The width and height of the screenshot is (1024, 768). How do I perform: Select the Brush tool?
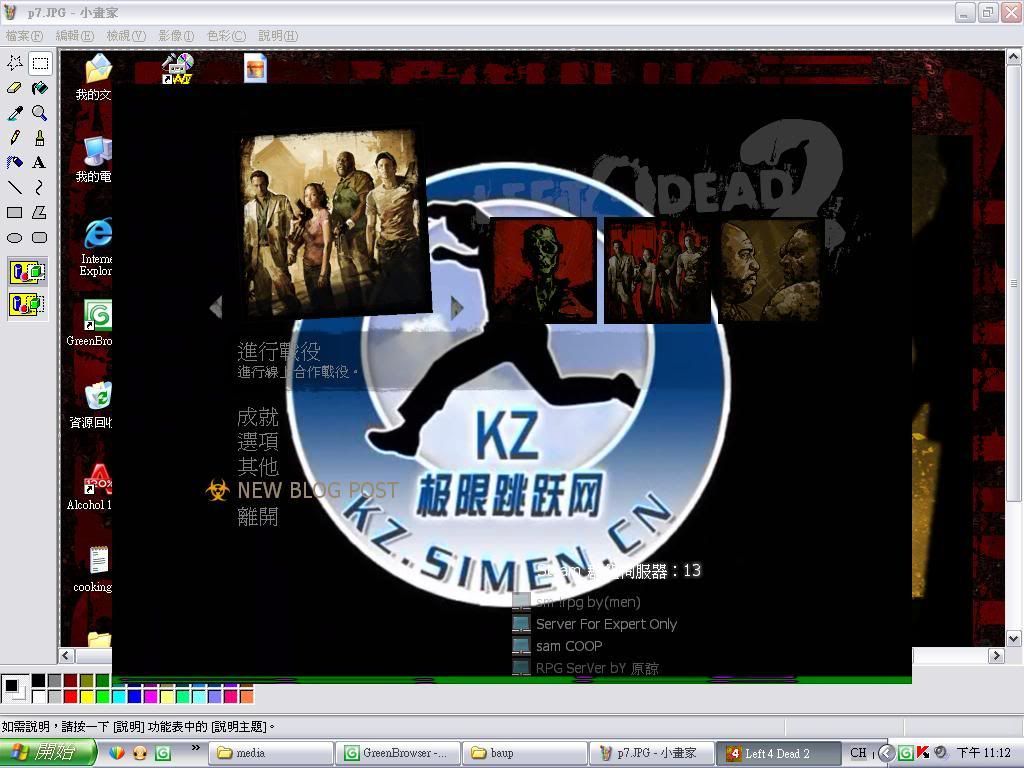click(x=39, y=138)
